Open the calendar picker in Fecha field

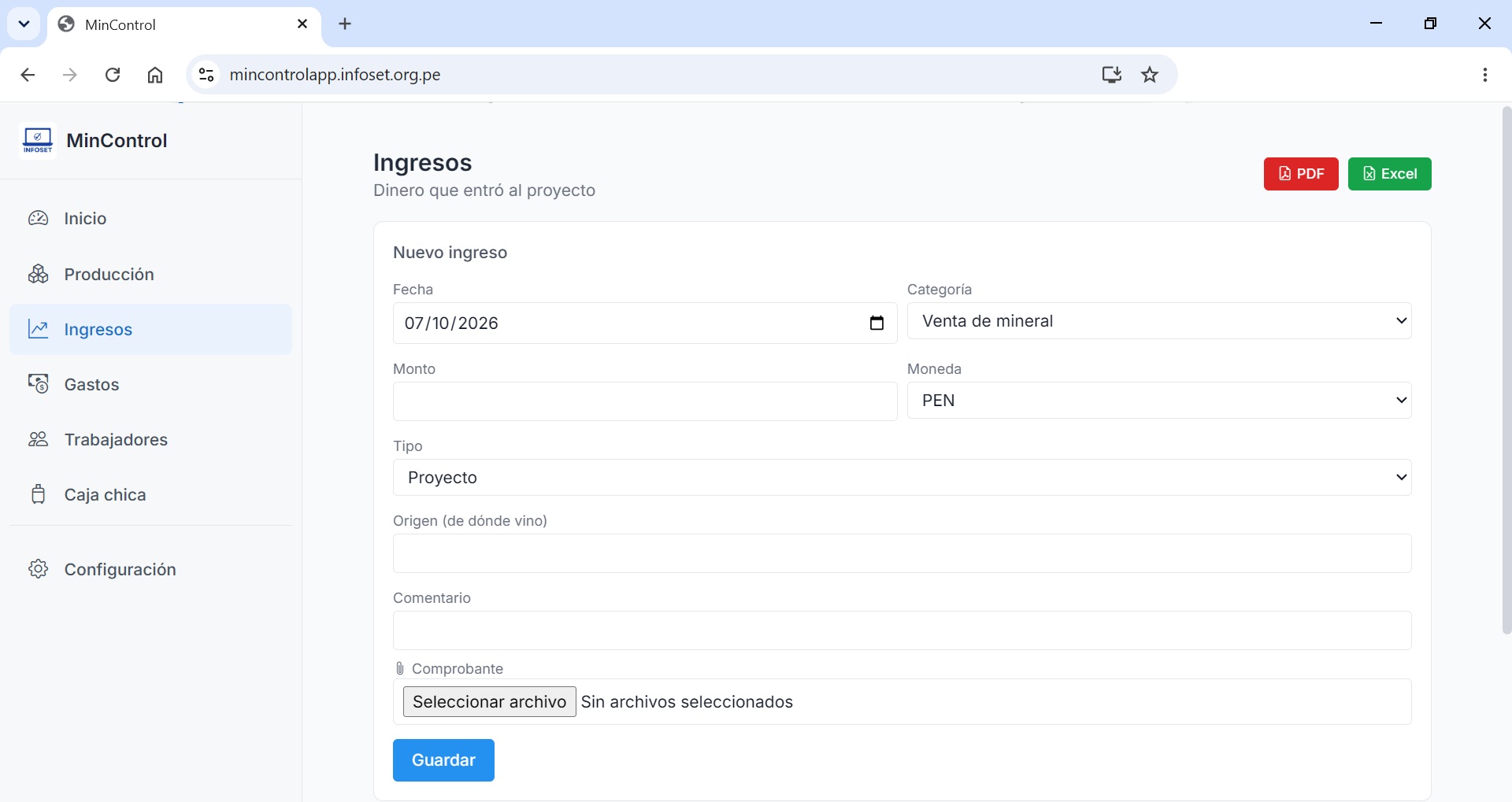click(876, 323)
